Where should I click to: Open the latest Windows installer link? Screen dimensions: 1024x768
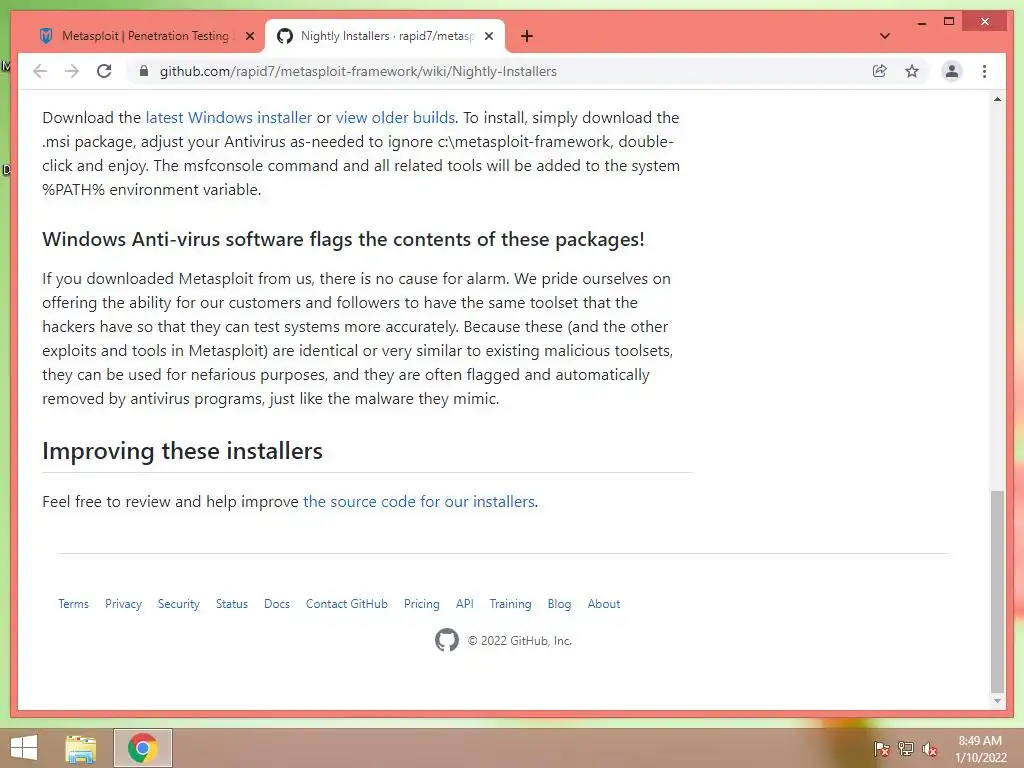pyautogui.click(x=229, y=118)
